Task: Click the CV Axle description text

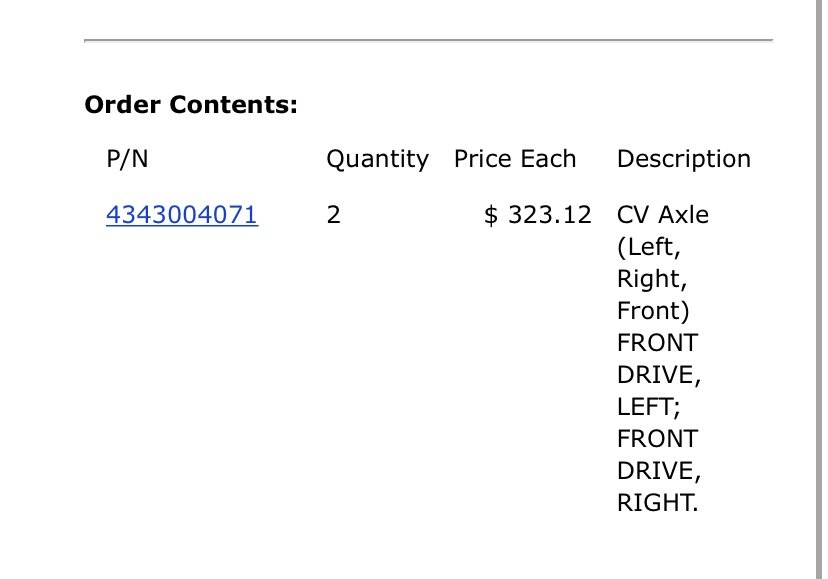Action: tap(663, 215)
